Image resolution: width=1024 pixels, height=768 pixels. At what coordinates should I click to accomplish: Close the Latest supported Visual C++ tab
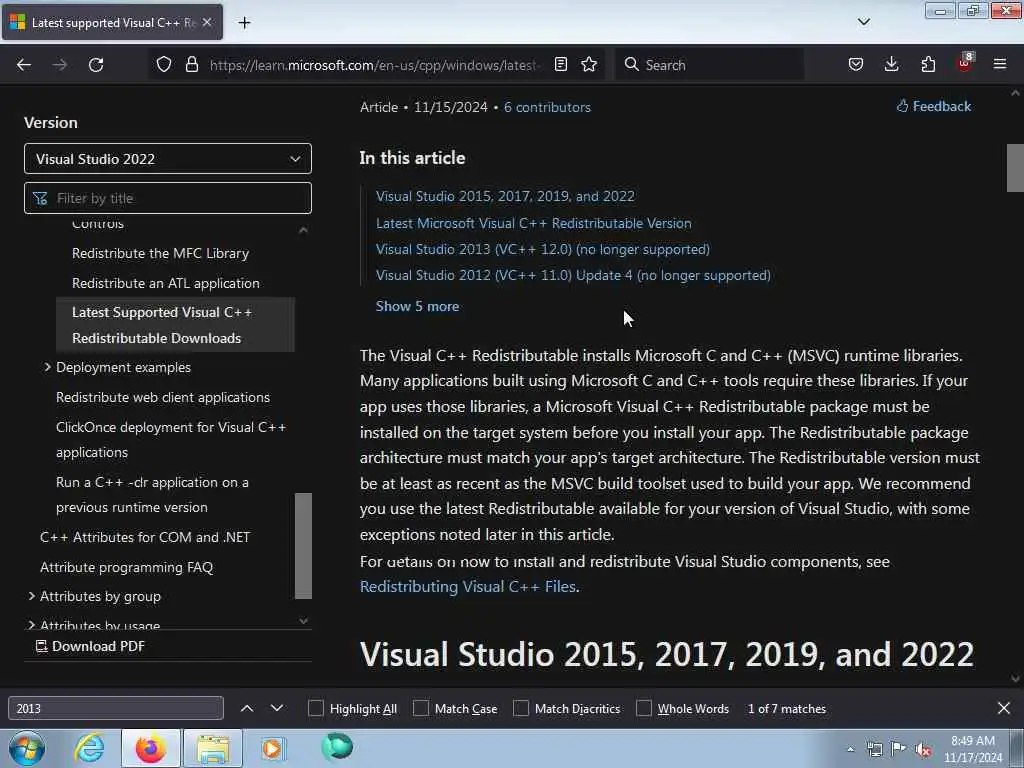(x=207, y=22)
